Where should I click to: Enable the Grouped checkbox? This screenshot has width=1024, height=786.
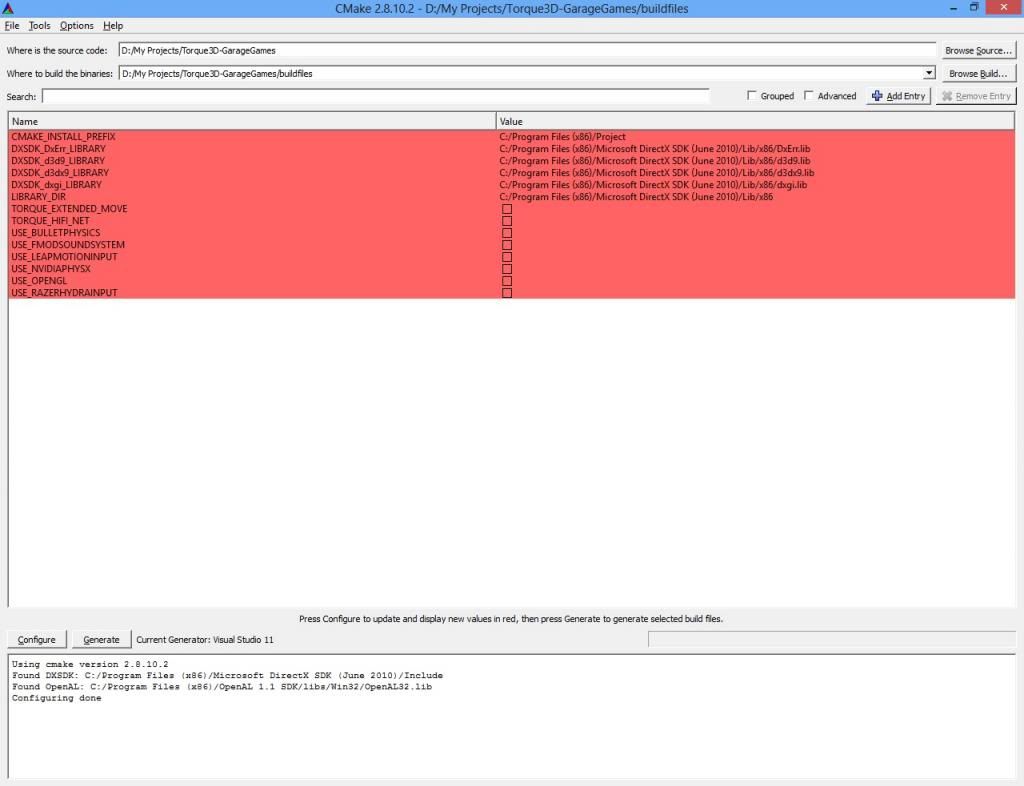pyautogui.click(x=753, y=96)
